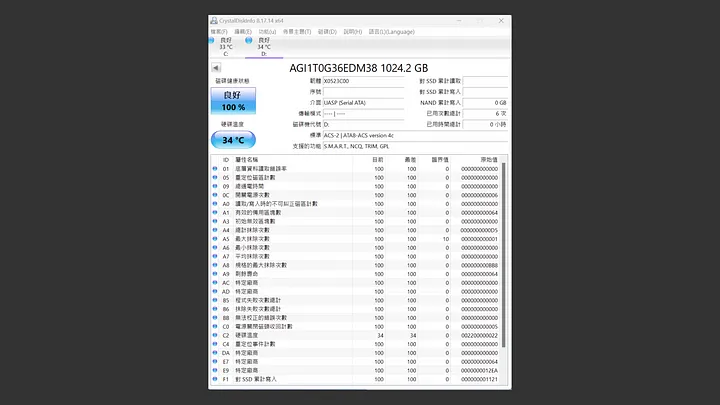Select the attribute row with ID E7
This screenshot has width=720, height=405.
[356, 361]
